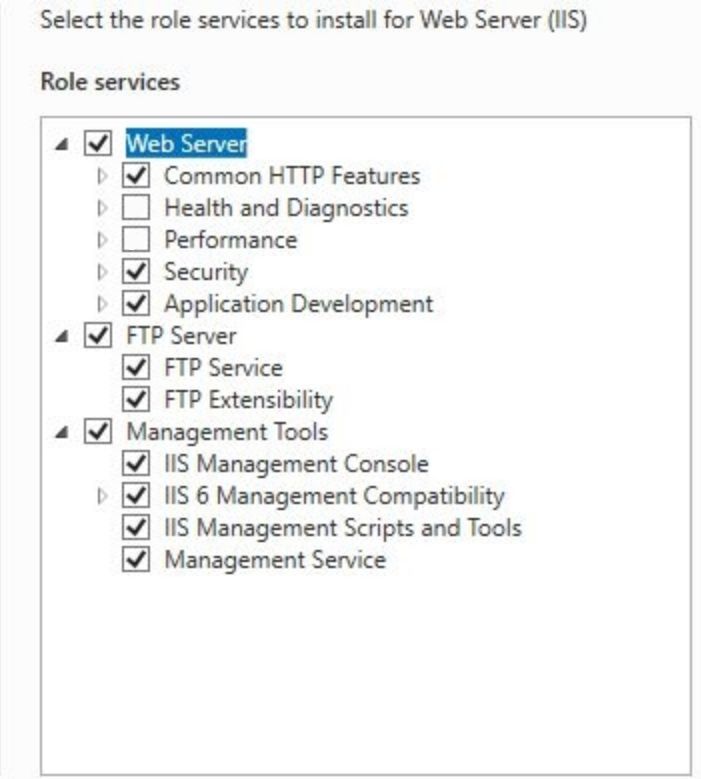Uncheck the Security checkbox
Image resolution: width=701 pixels, height=779 pixels.
pyautogui.click(x=136, y=272)
